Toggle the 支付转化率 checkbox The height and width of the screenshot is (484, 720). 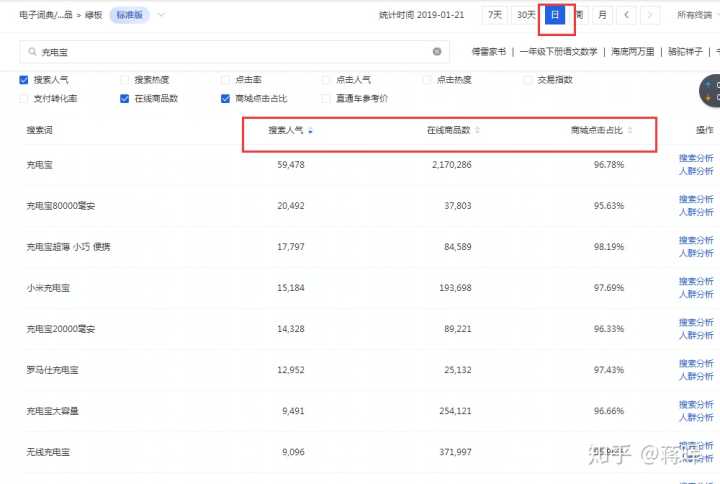coord(24,98)
